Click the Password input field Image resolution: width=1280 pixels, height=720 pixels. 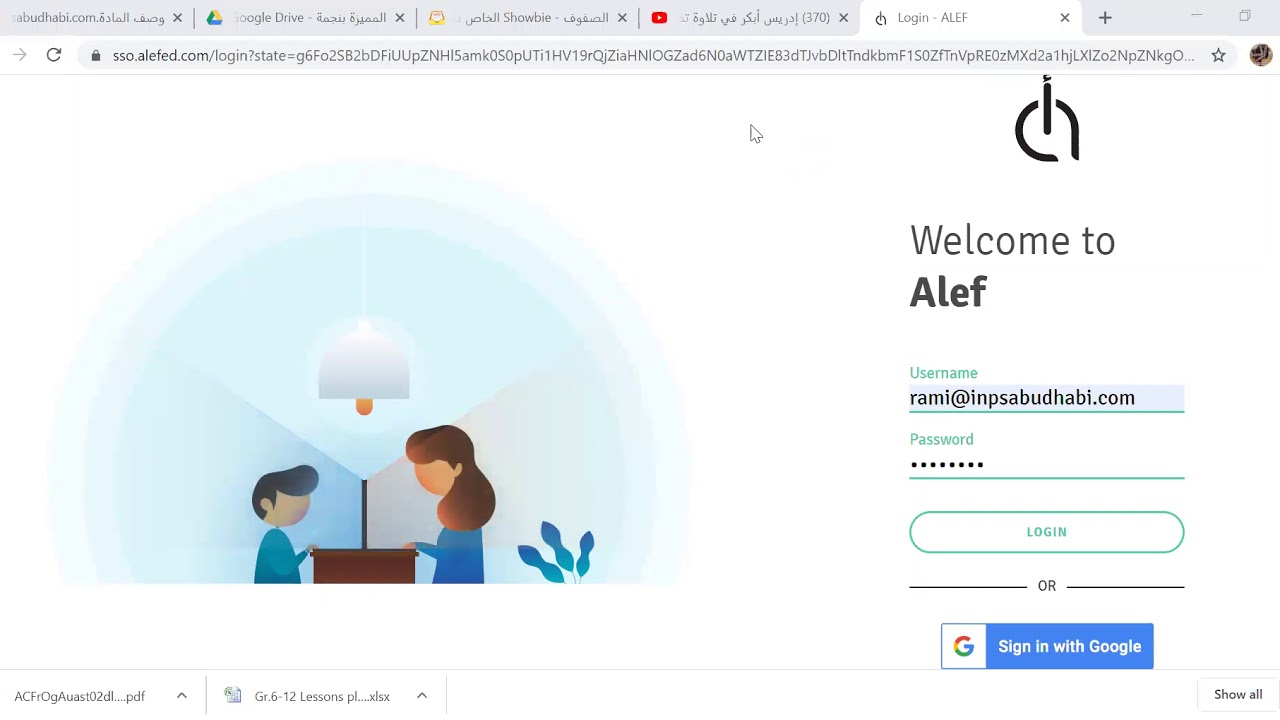[x=1047, y=464]
